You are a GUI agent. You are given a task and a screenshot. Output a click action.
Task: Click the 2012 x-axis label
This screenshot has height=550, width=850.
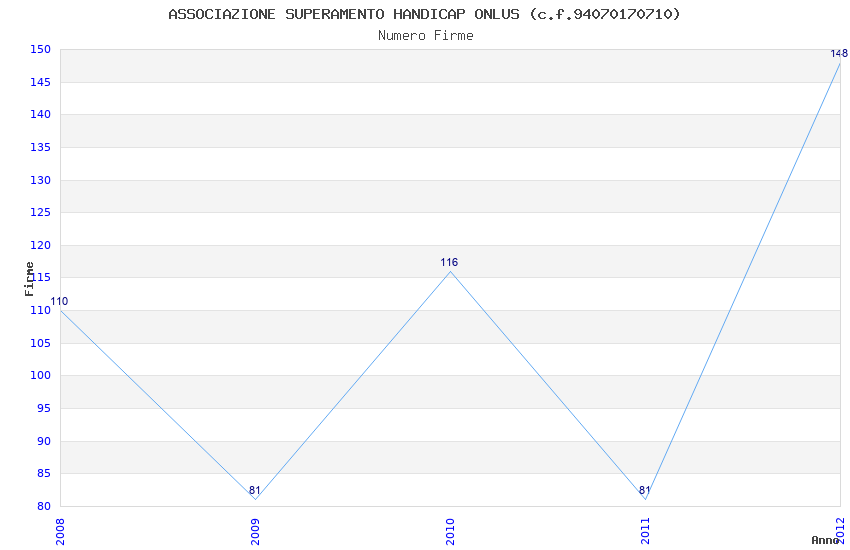[840, 531]
